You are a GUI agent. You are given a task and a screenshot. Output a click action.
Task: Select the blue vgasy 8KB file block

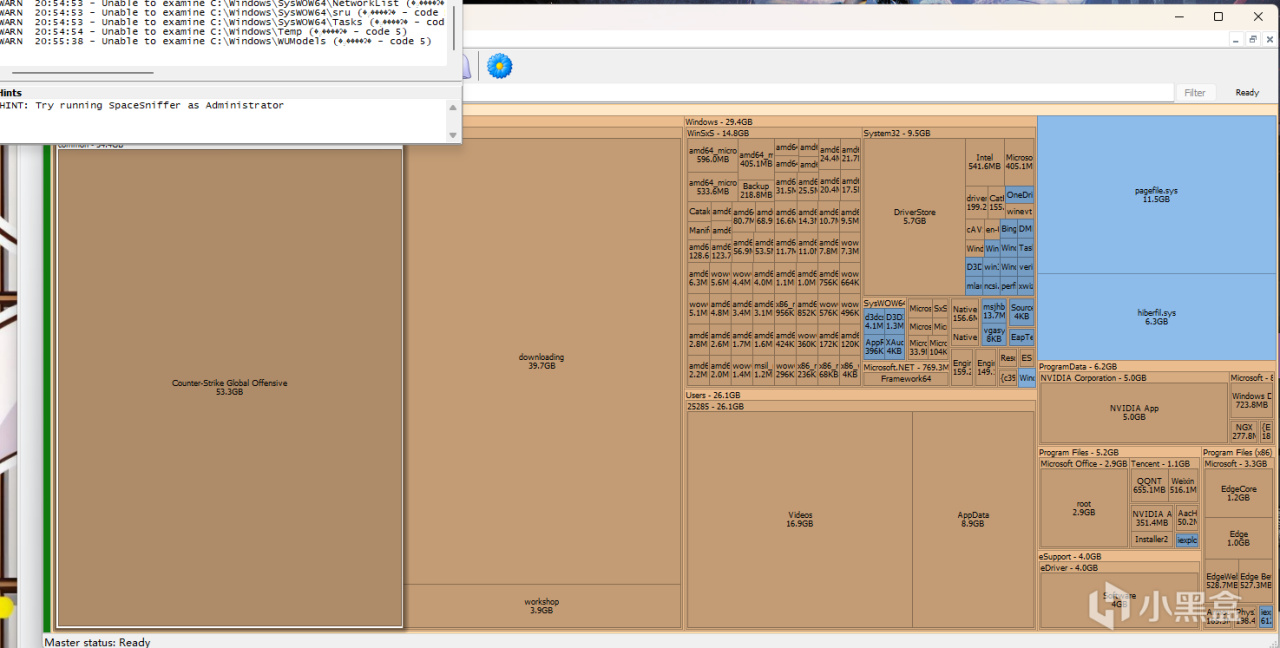(x=994, y=334)
